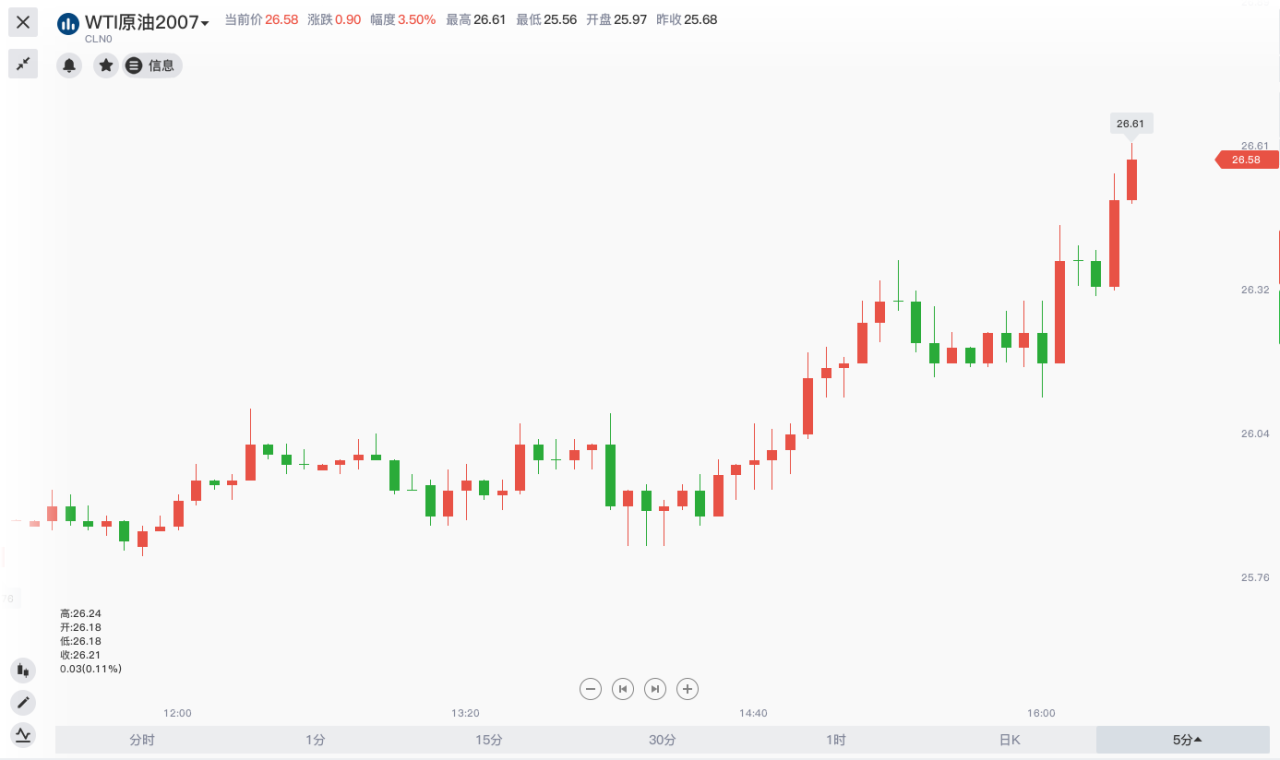Image resolution: width=1280 pixels, height=760 pixels.
Task: Zoom out the chart with minus button
Action: pyautogui.click(x=591, y=688)
